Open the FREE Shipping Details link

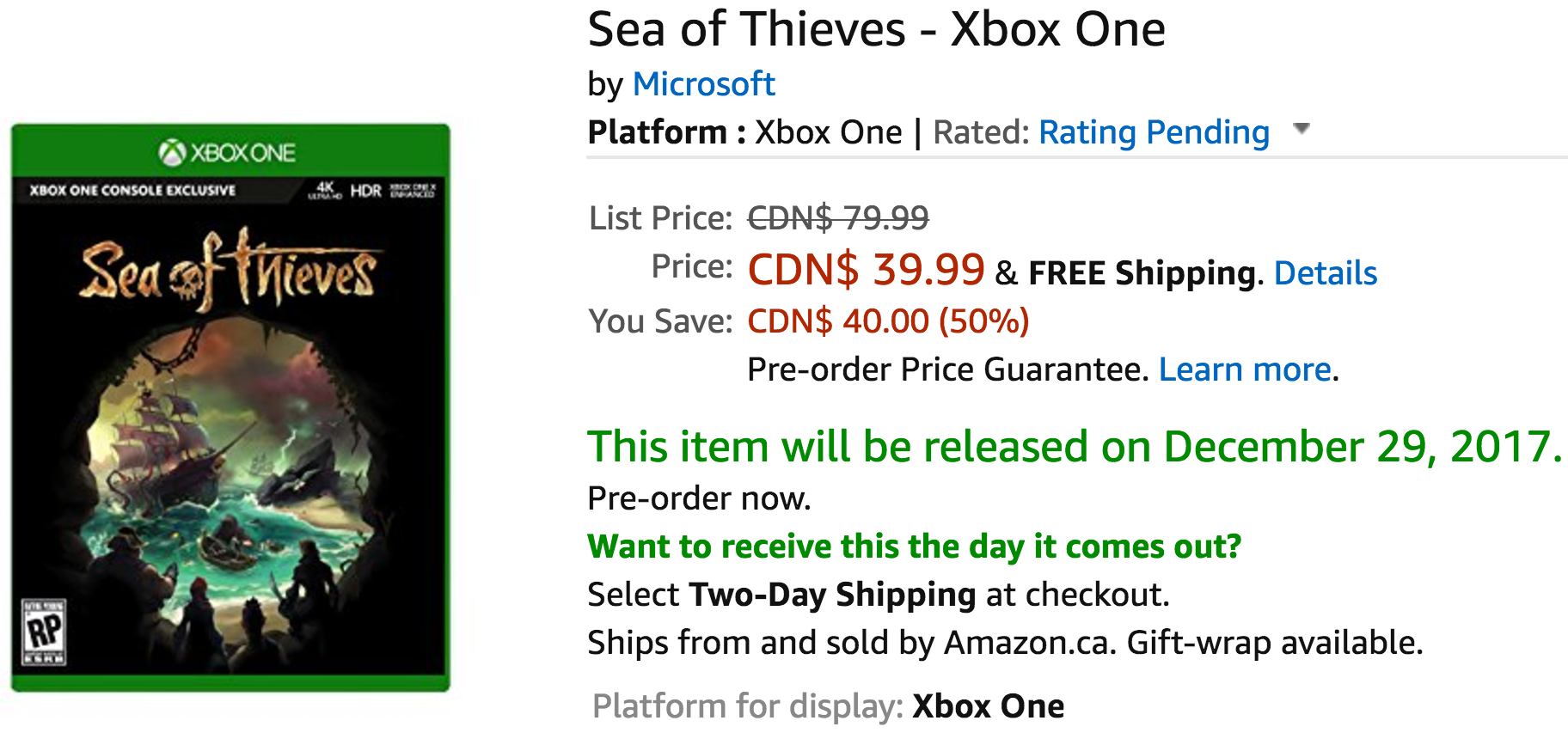[1326, 273]
